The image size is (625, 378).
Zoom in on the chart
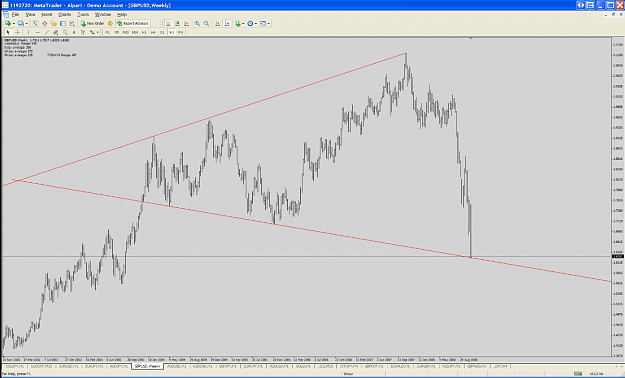197,24
